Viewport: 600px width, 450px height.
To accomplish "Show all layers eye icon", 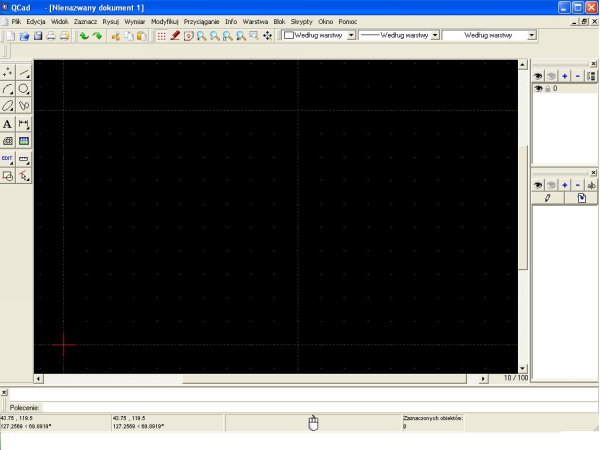I will pos(538,76).
